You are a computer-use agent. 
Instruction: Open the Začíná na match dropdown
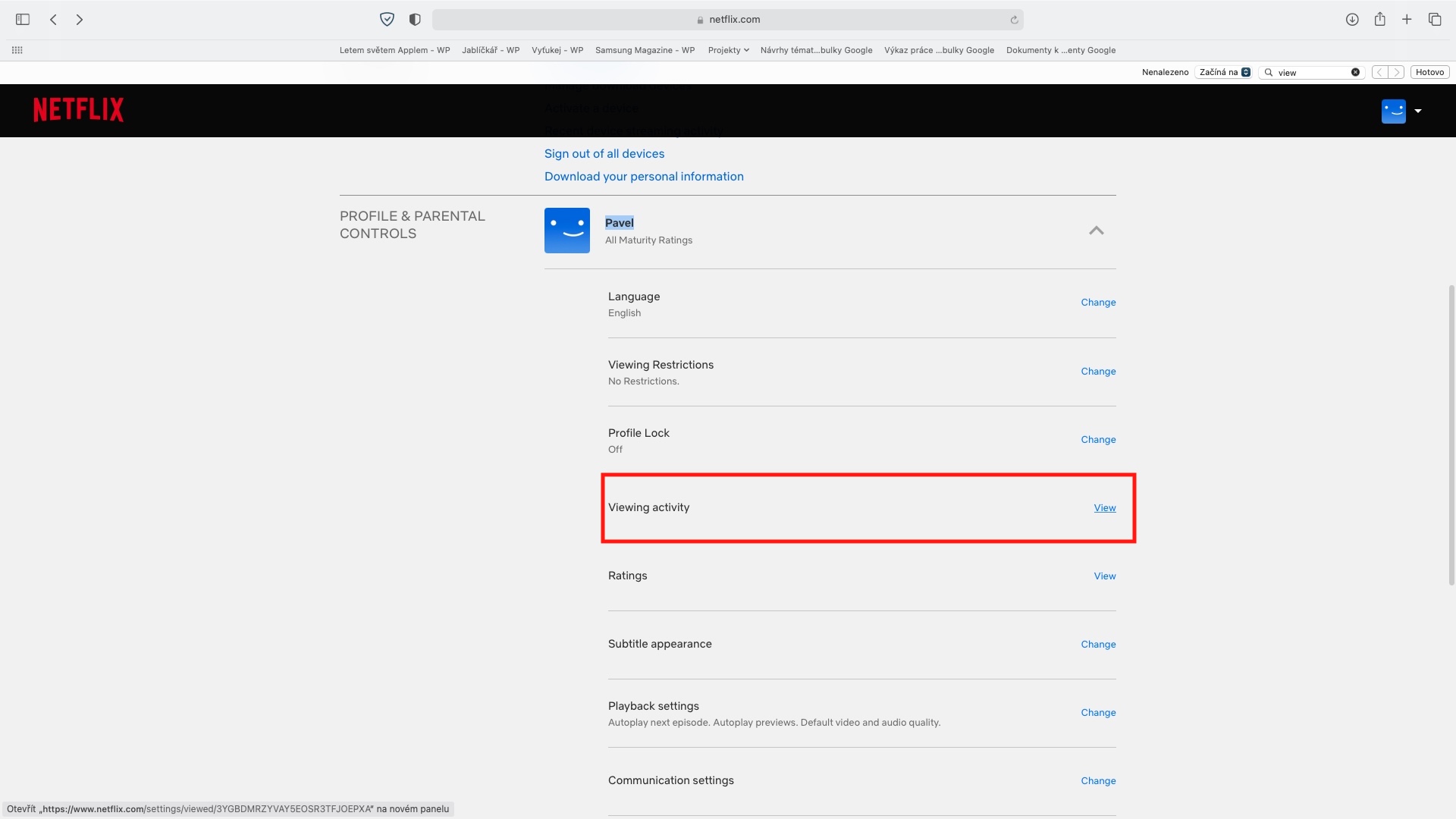coord(1224,72)
